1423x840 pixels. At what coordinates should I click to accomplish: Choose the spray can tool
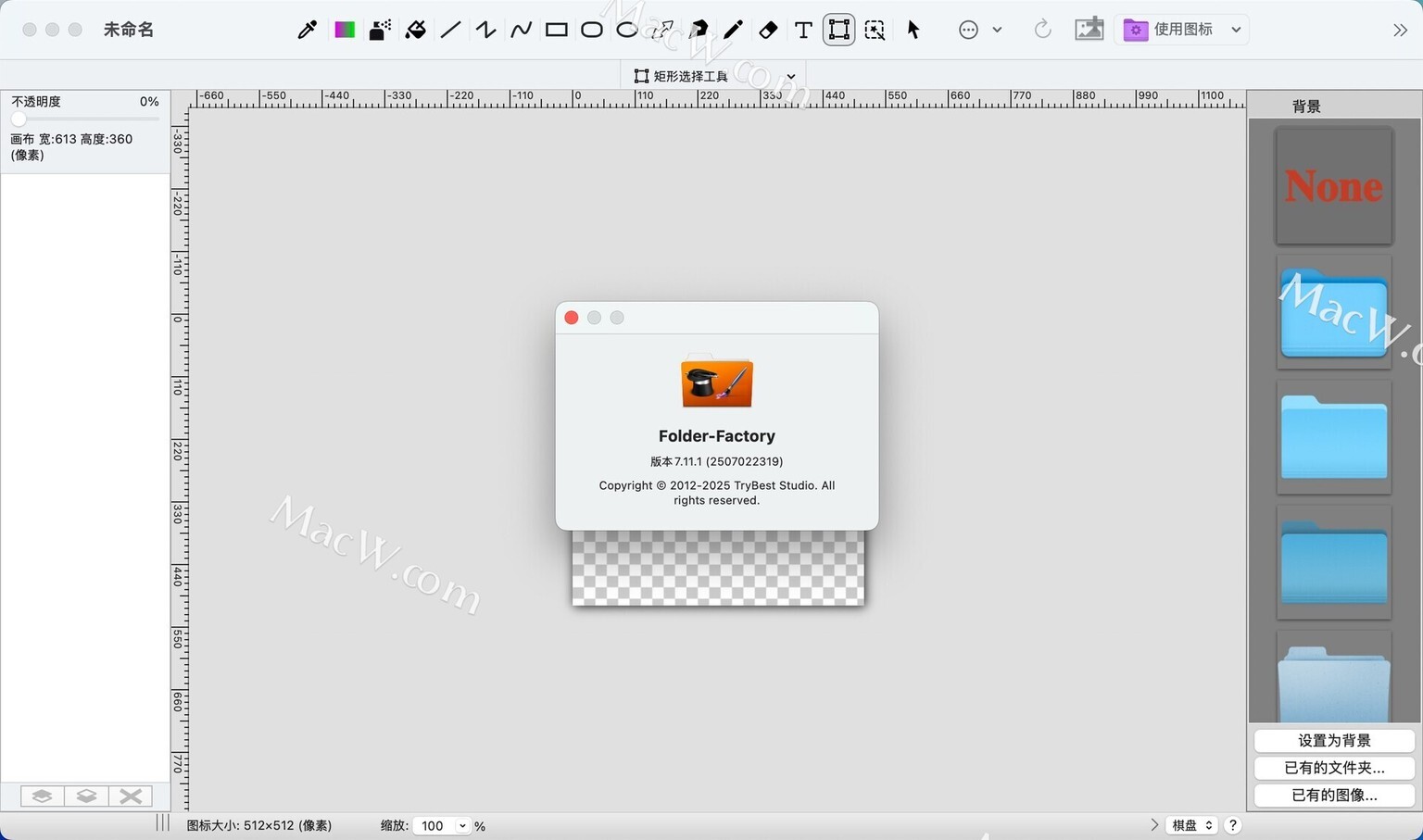coord(380,30)
